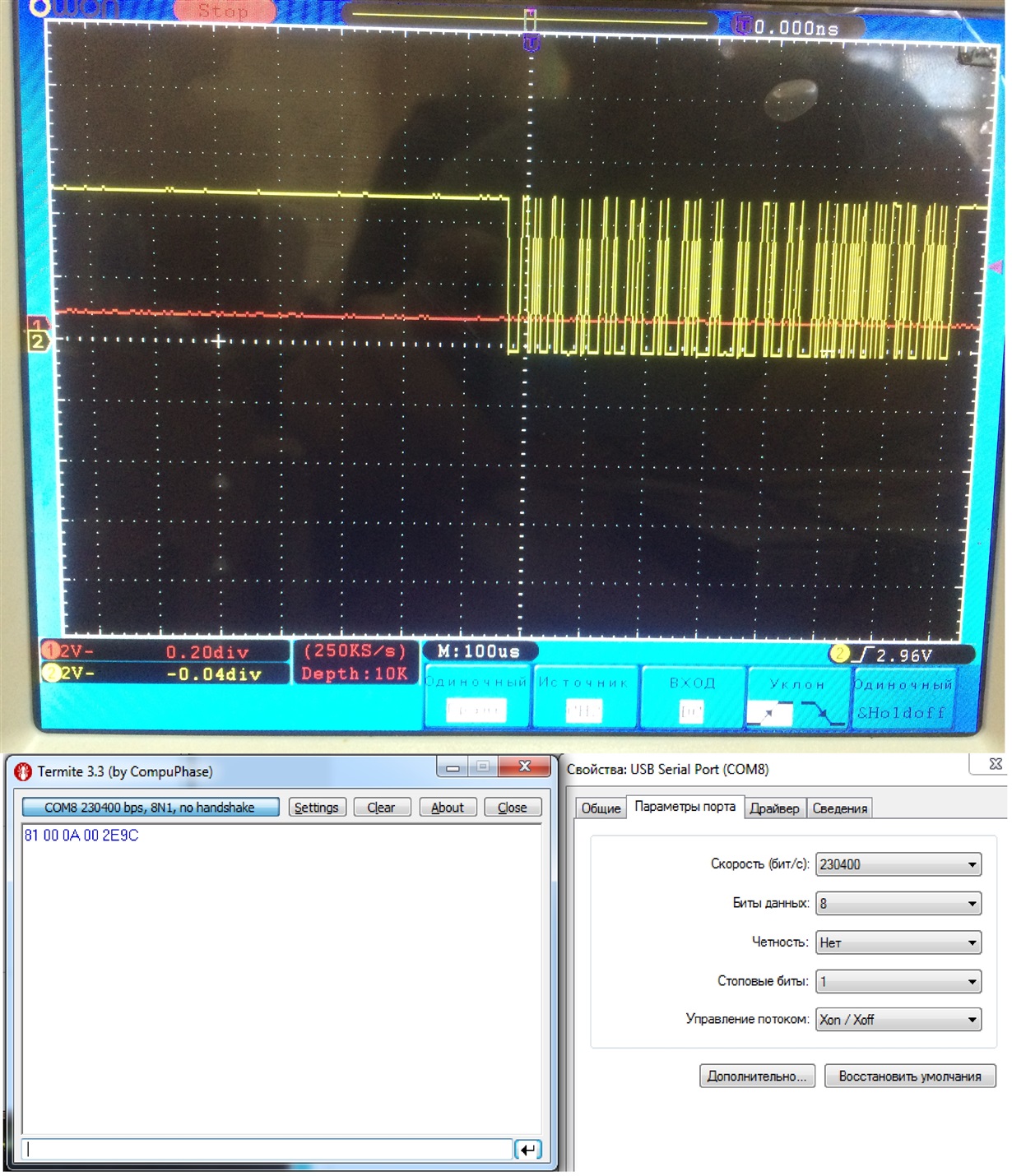Click into the Termite send text input field
This screenshot has width=1012, height=1176.
(x=267, y=1149)
